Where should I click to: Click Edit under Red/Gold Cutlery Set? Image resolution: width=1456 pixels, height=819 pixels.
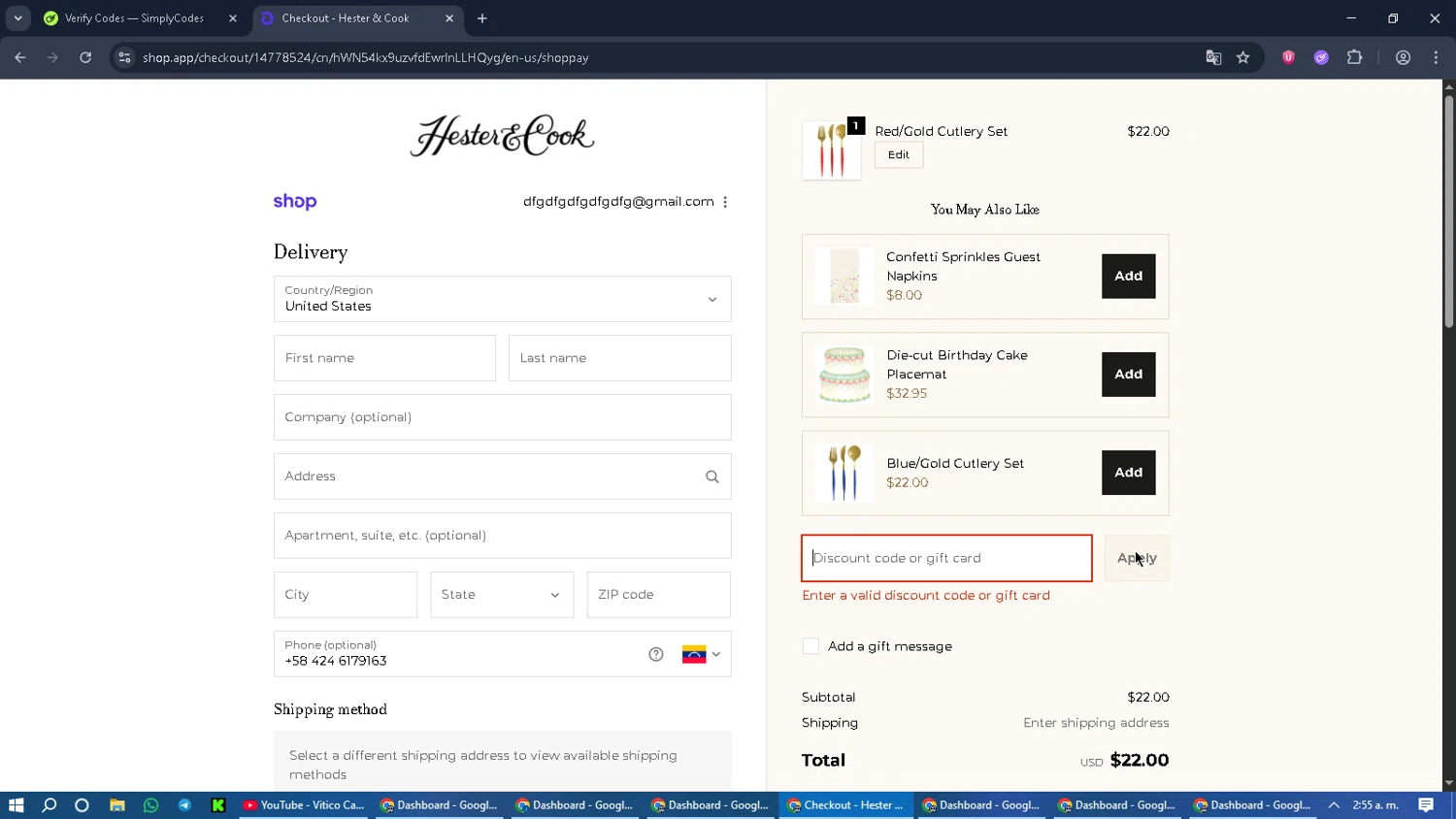pyautogui.click(x=899, y=155)
